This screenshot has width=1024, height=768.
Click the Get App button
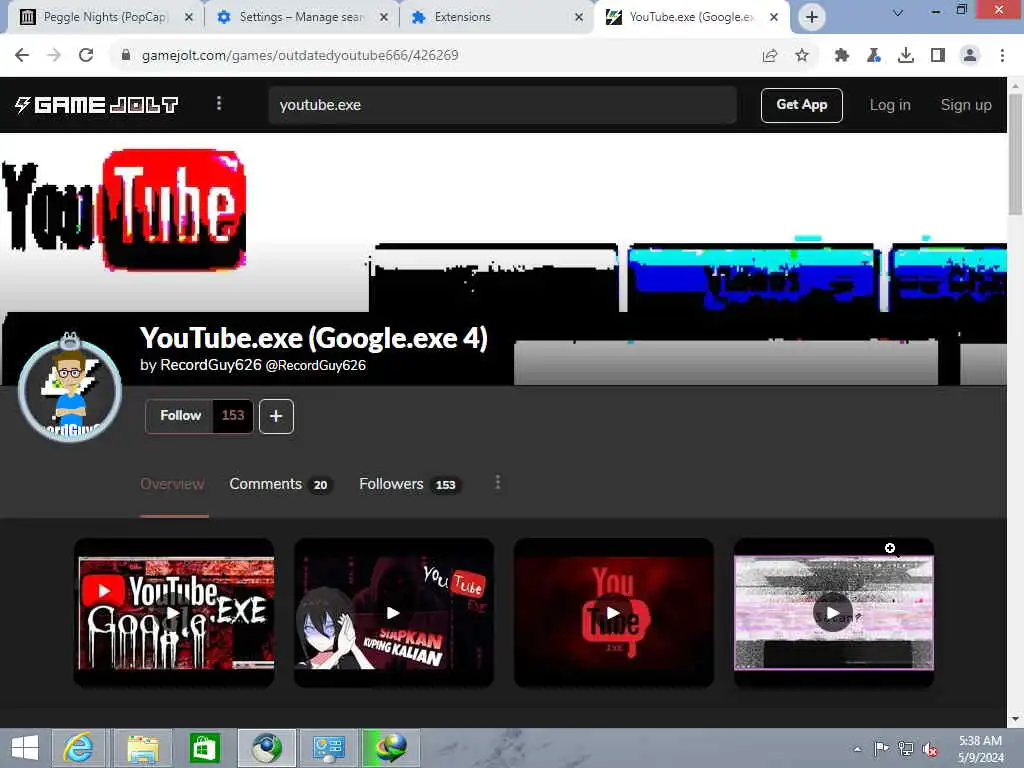tap(801, 105)
